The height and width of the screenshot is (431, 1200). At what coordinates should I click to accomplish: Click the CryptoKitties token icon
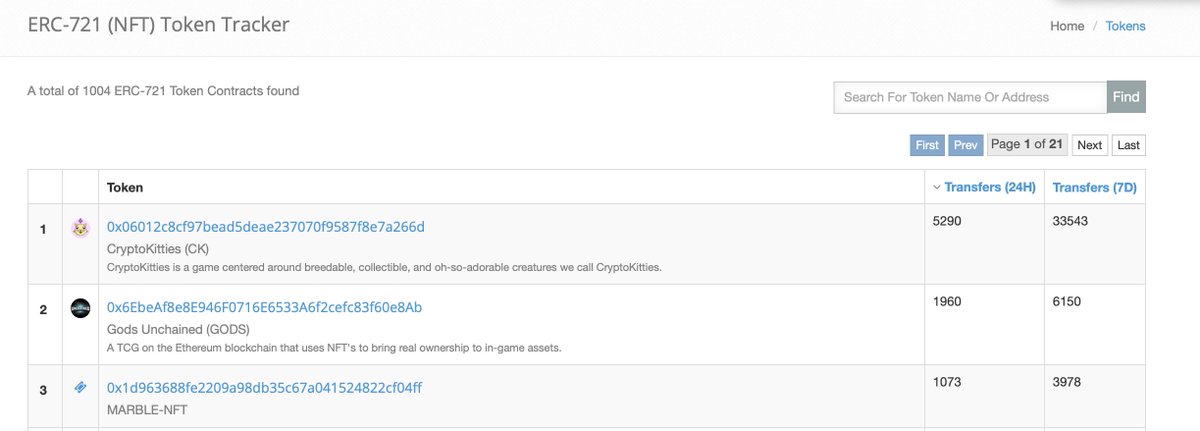click(x=81, y=229)
